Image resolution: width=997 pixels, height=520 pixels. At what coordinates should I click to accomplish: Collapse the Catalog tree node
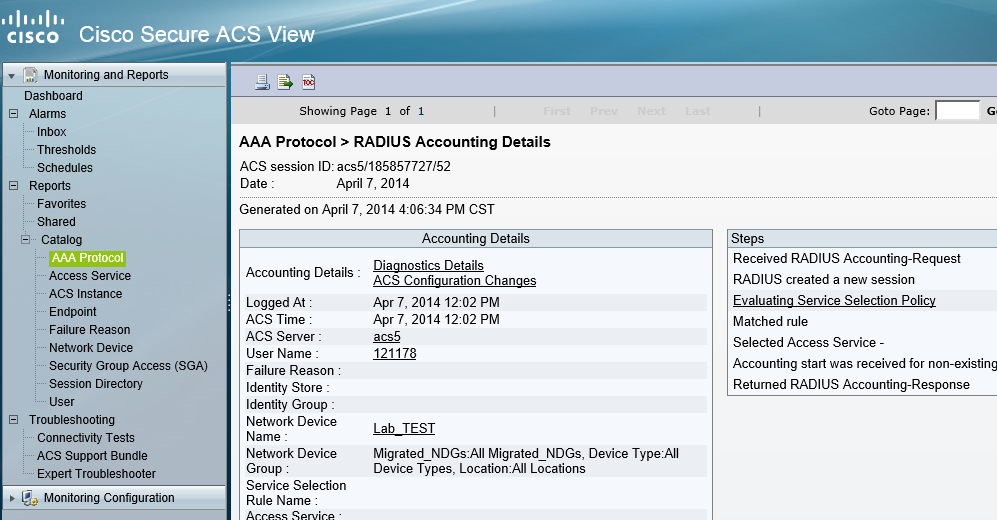(x=25, y=240)
